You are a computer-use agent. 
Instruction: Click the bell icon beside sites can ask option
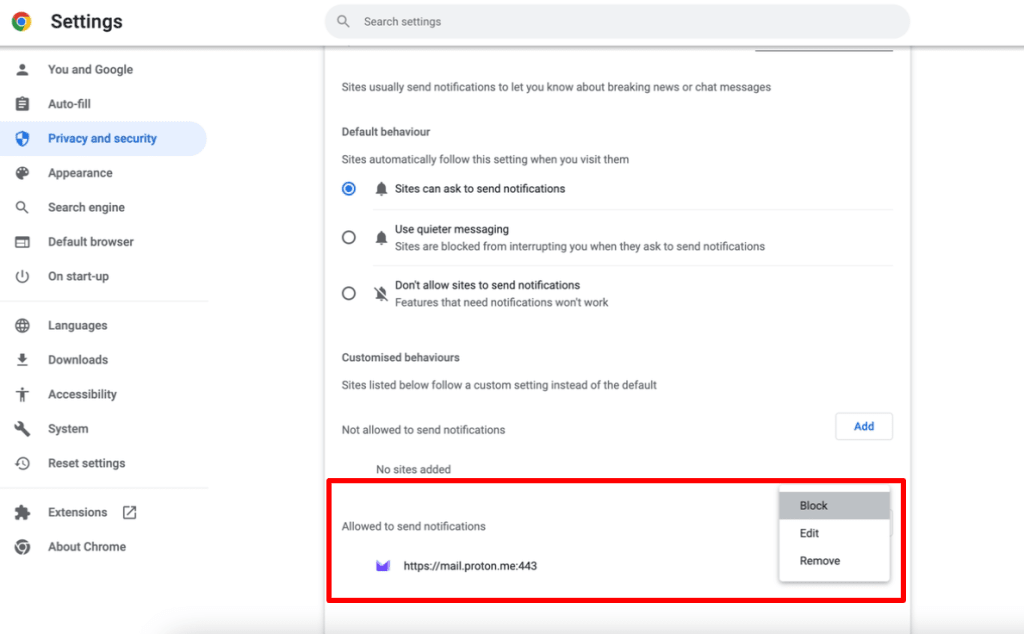click(x=381, y=188)
